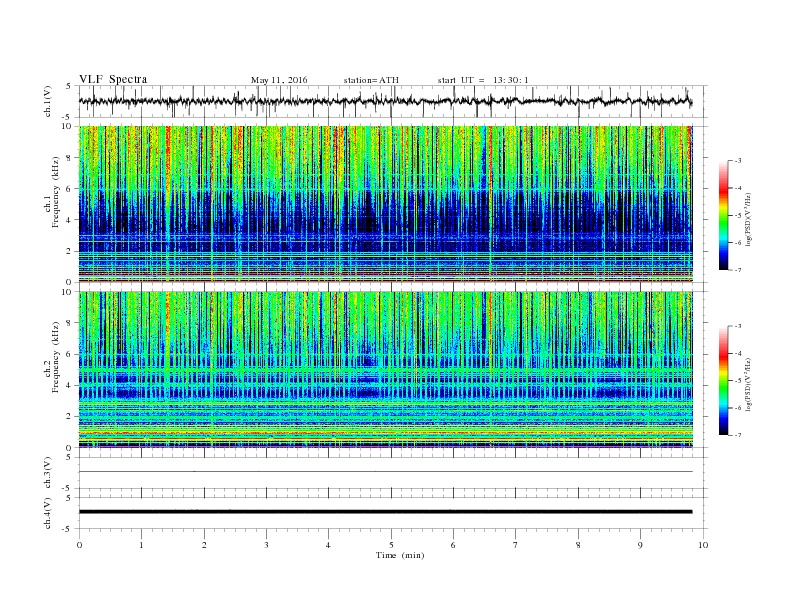
Task: Click the "10" tick on the time axis
Action: click(703, 545)
